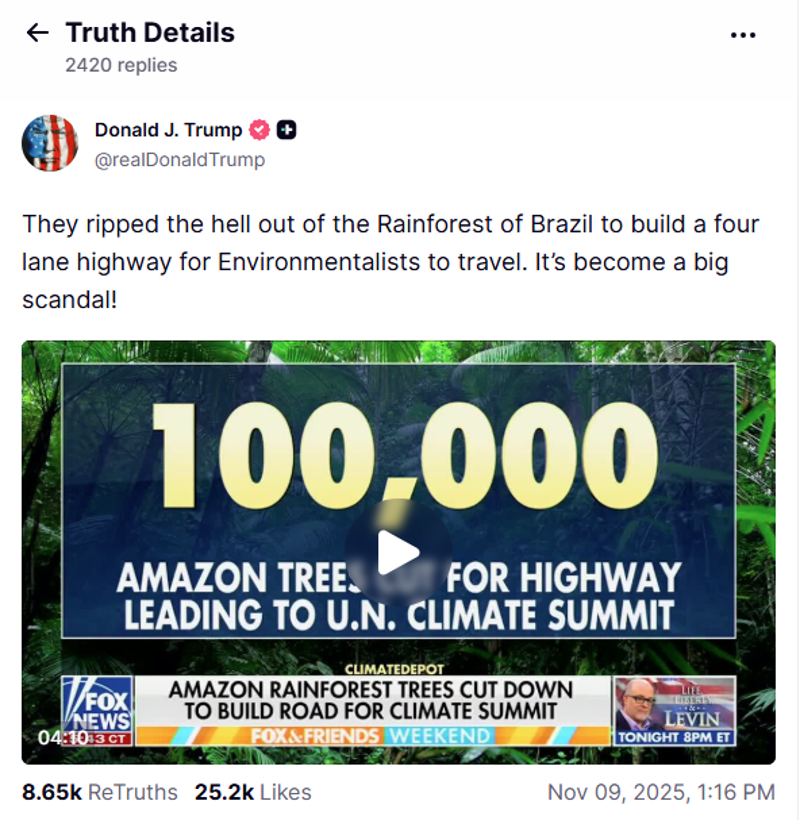Screen dimensions: 800x820
Task: Click the Truth Details page heading
Action: [x=150, y=33]
